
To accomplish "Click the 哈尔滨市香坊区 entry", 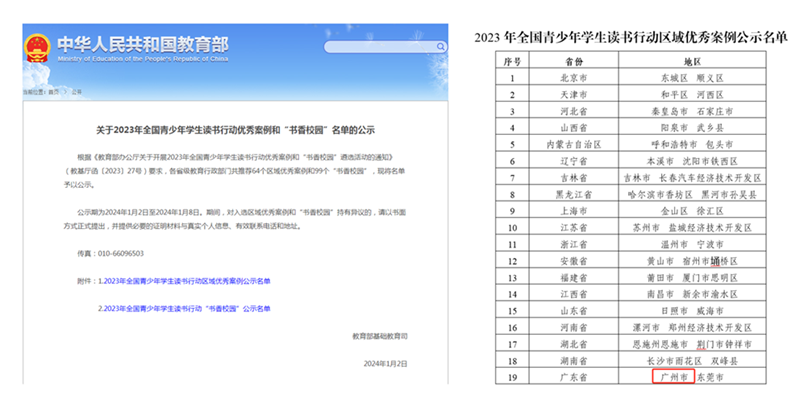I will [660, 194].
